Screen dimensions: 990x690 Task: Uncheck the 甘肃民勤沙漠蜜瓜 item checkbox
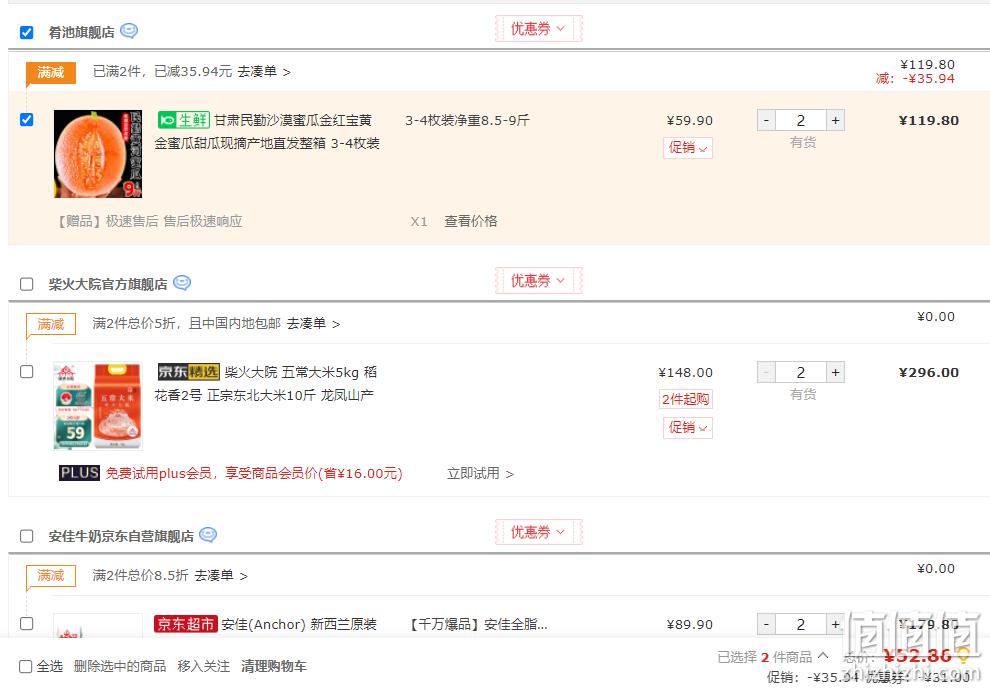[x=27, y=119]
